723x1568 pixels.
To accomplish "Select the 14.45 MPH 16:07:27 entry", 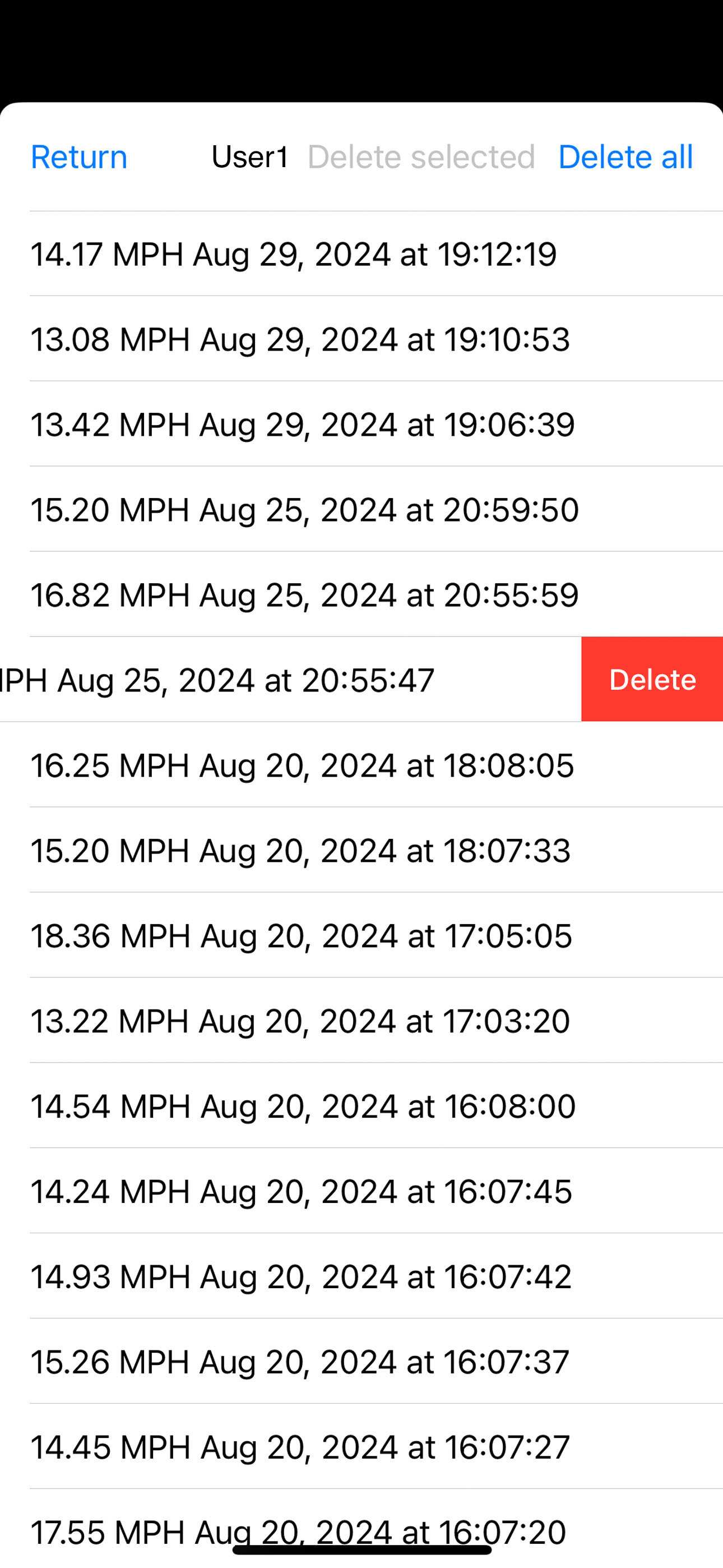I will pyautogui.click(x=300, y=1447).
